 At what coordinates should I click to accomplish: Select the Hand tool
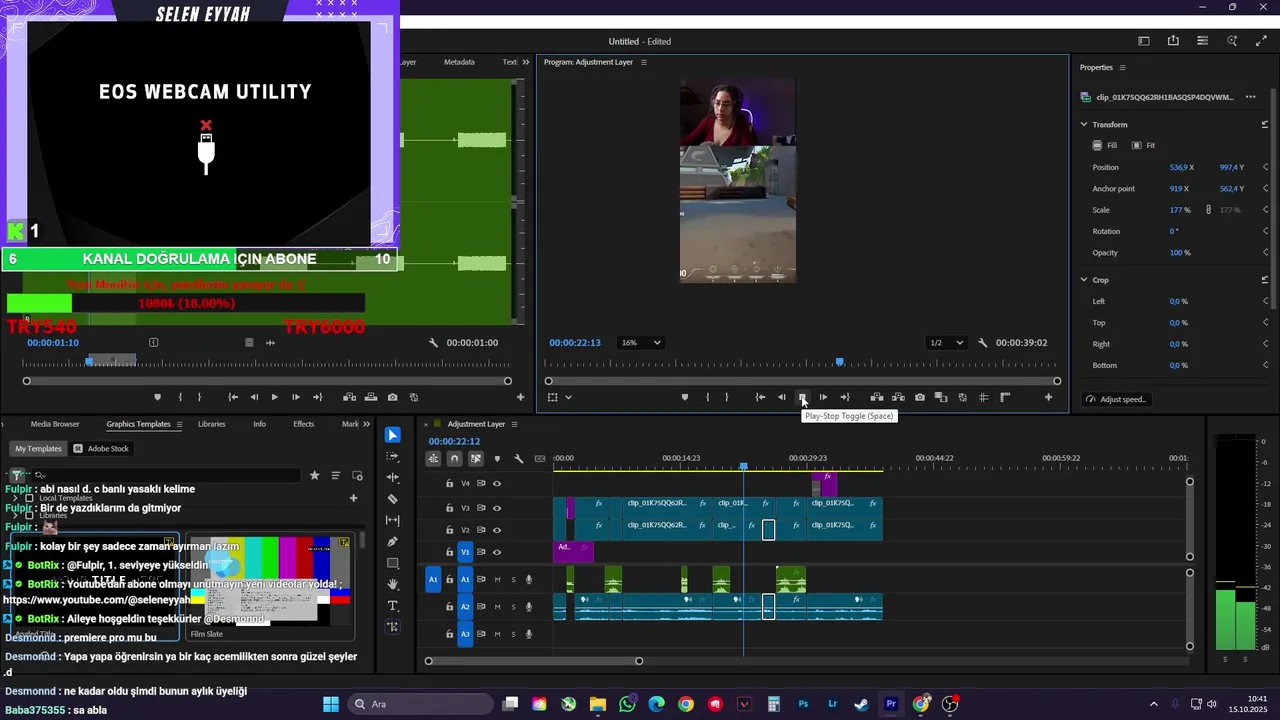[x=393, y=584]
